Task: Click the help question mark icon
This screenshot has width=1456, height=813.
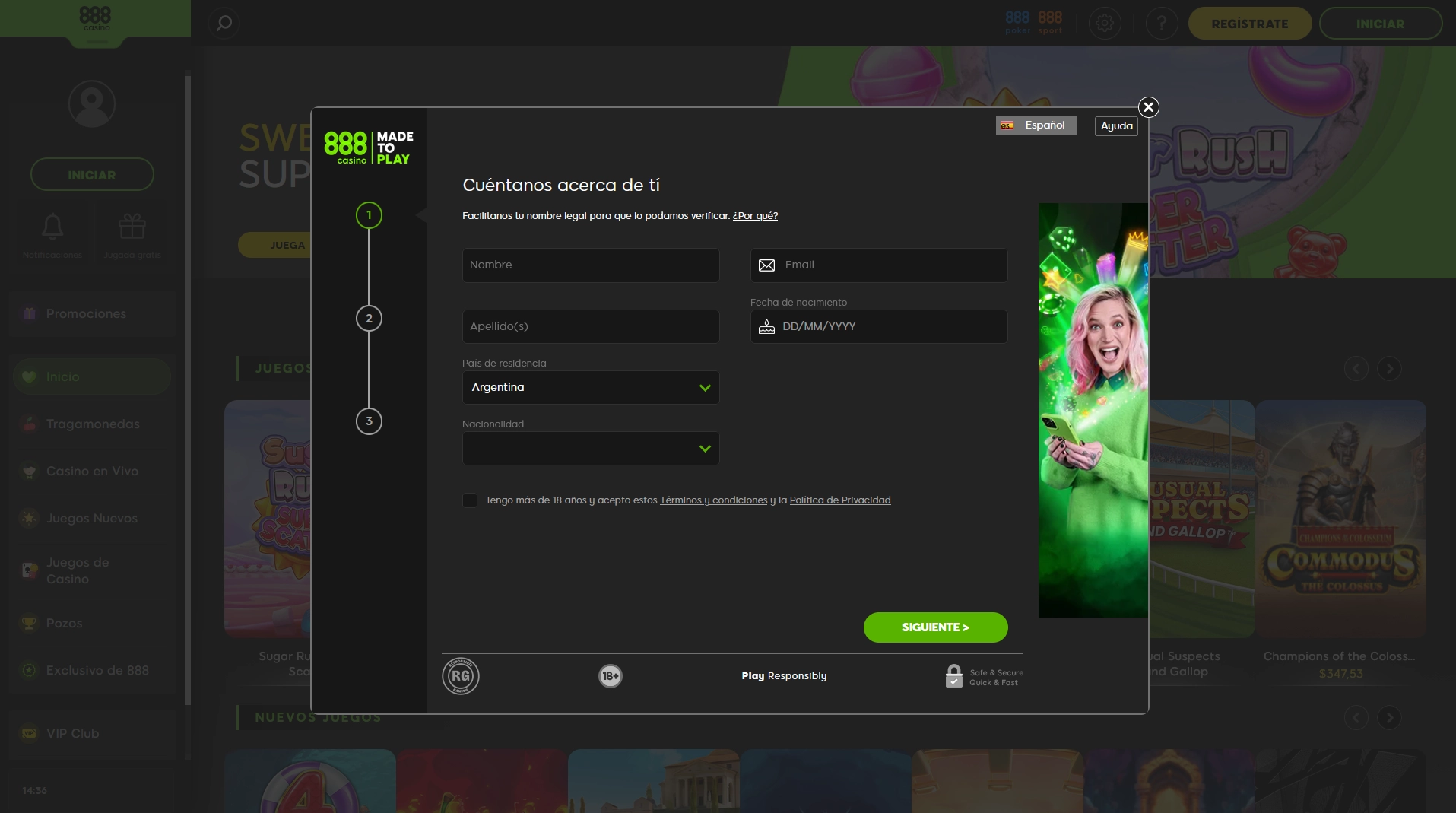Action: [x=1161, y=24]
